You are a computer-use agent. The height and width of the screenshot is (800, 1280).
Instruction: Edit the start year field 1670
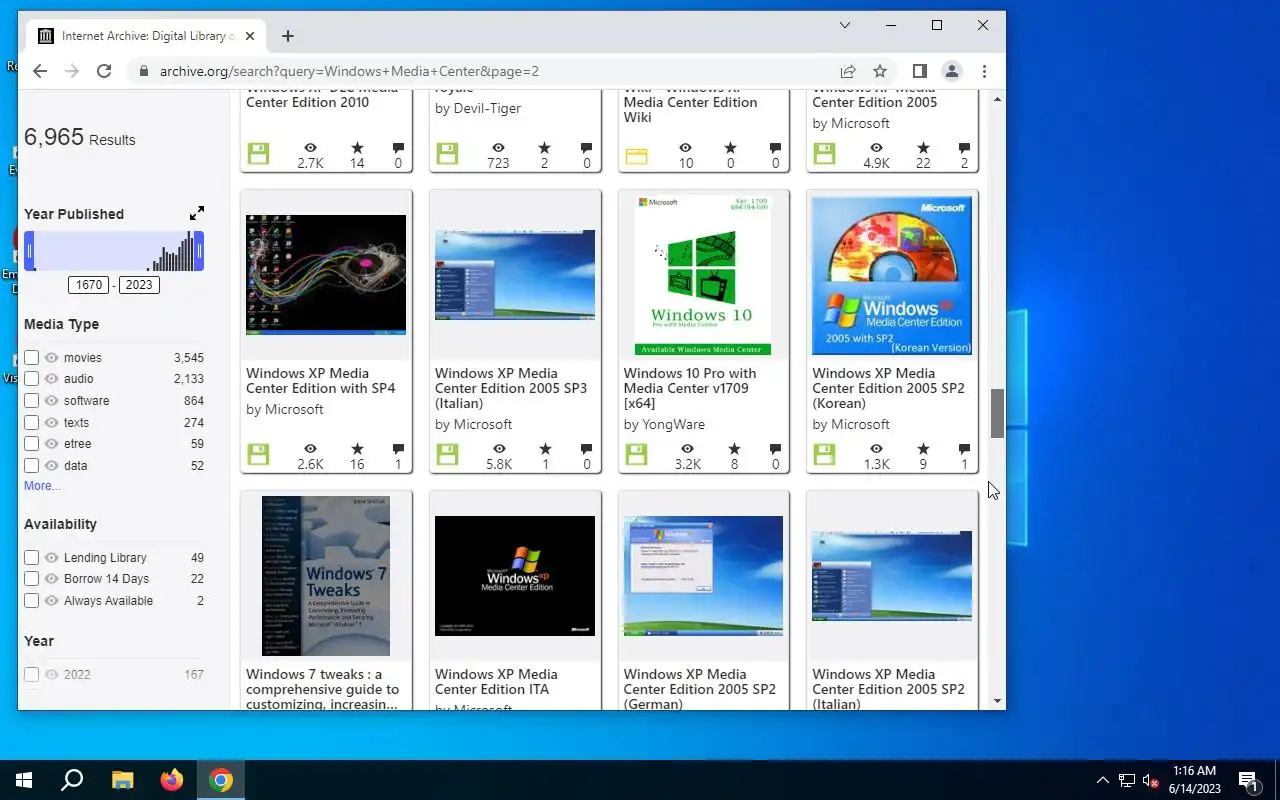(89, 285)
